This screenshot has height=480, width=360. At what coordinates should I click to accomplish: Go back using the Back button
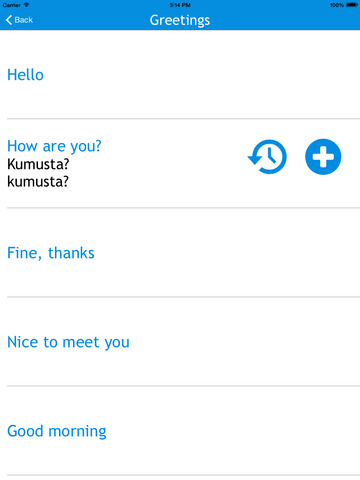(x=19, y=20)
